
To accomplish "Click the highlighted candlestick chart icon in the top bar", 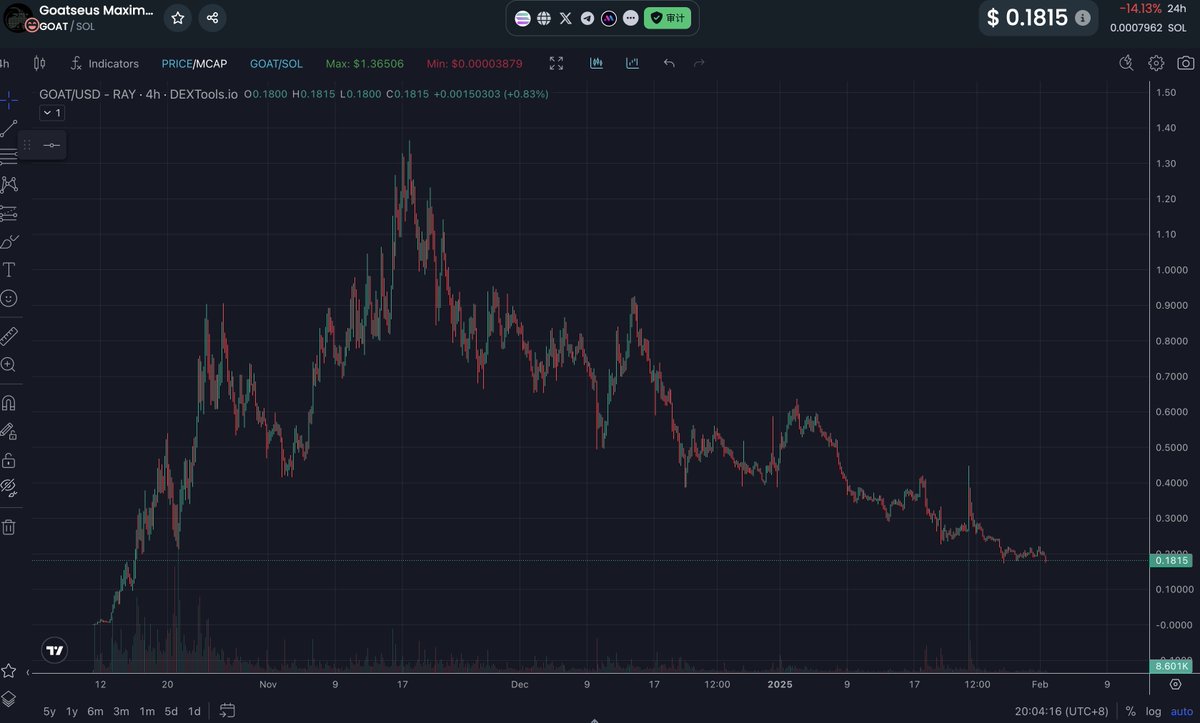I will [x=596, y=63].
